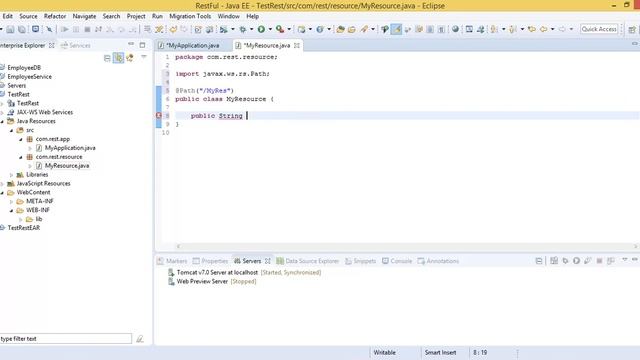The height and width of the screenshot is (360, 640).
Task: Click the Smart Insert status bar entry
Action: (440, 352)
